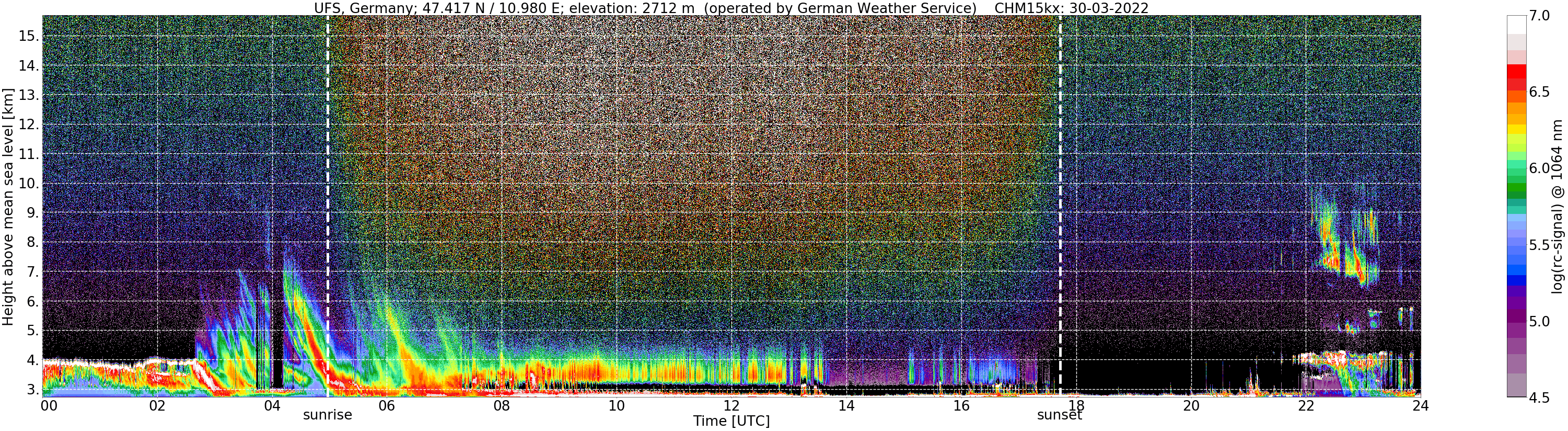Click the y-axis tick label '13.'
The height and width of the screenshot is (431, 1568).
[x=29, y=95]
